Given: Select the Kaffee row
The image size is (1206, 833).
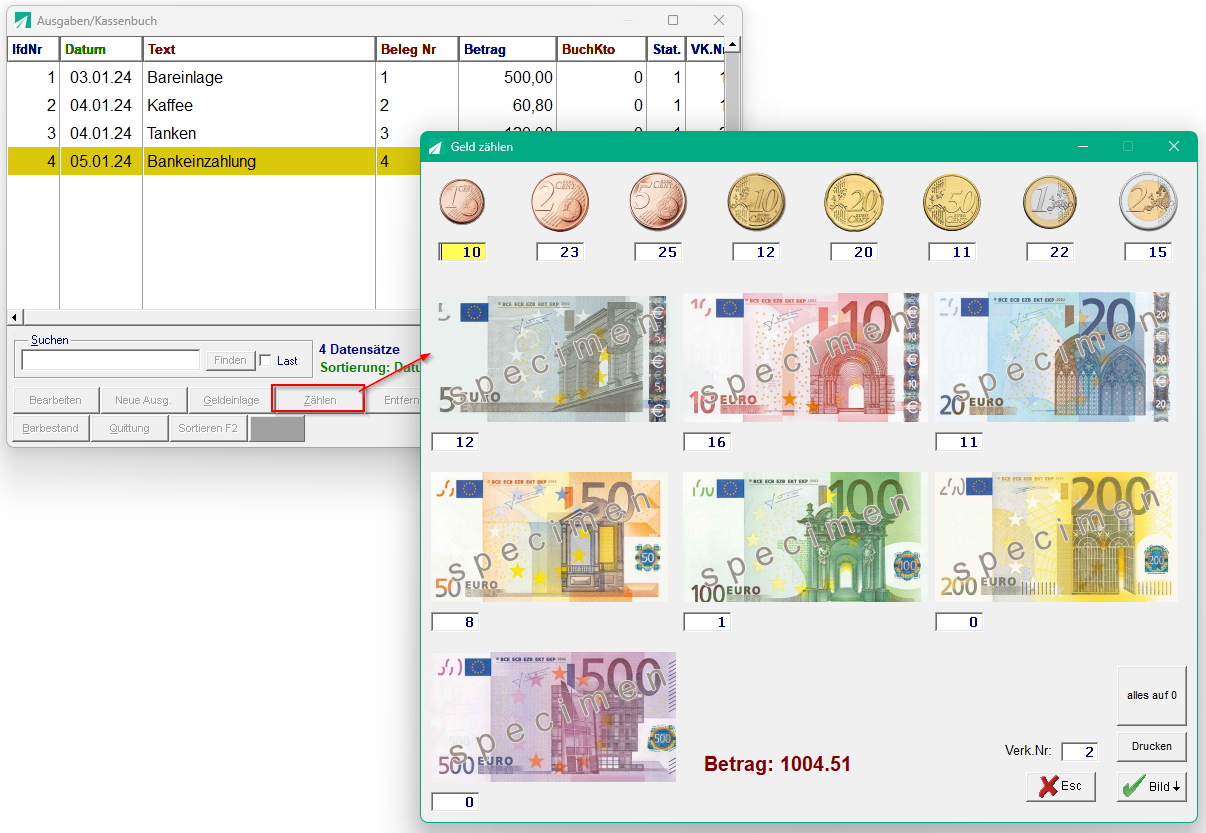Looking at the screenshot, I should 367,105.
